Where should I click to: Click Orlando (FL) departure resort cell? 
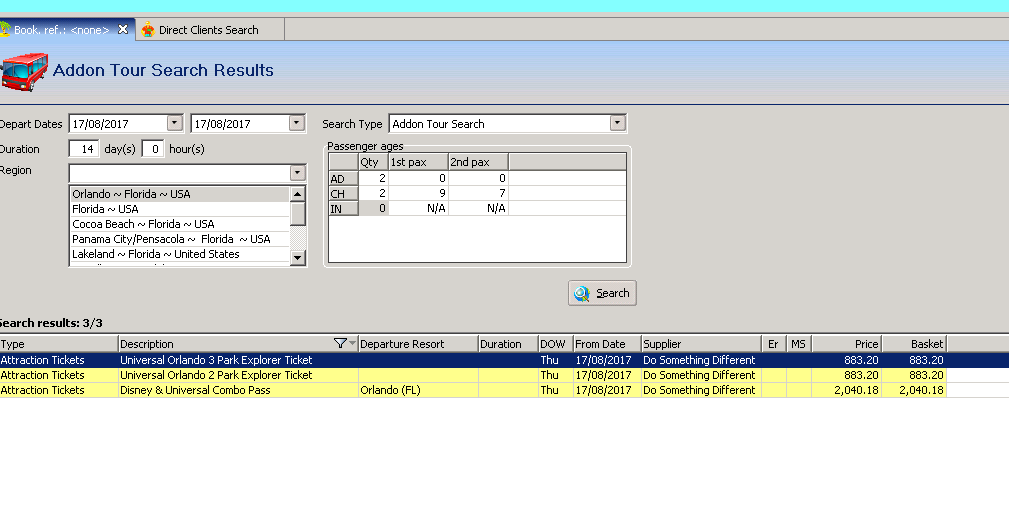point(418,390)
